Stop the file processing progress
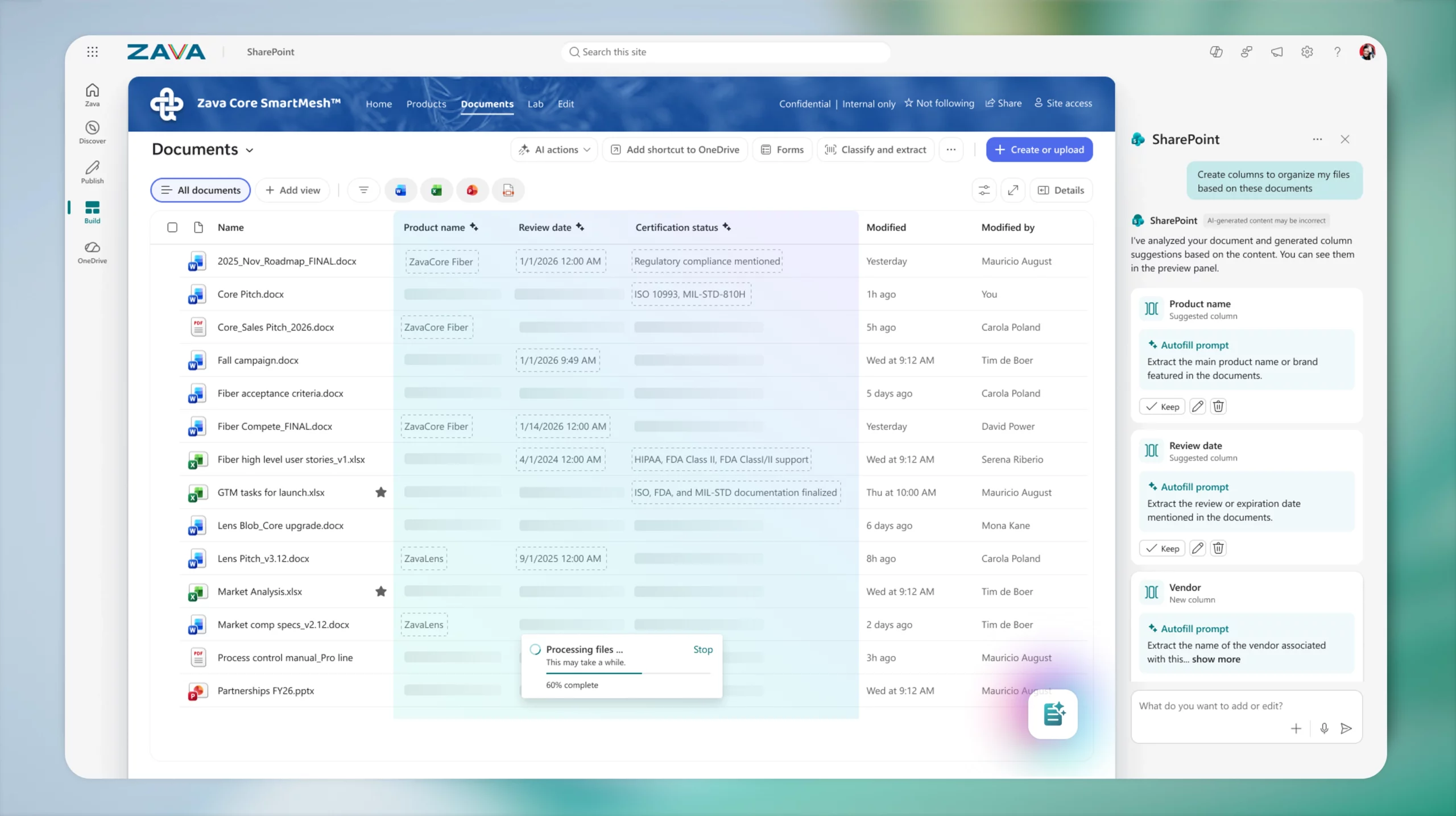The height and width of the screenshot is (816, 1456). 702,649
